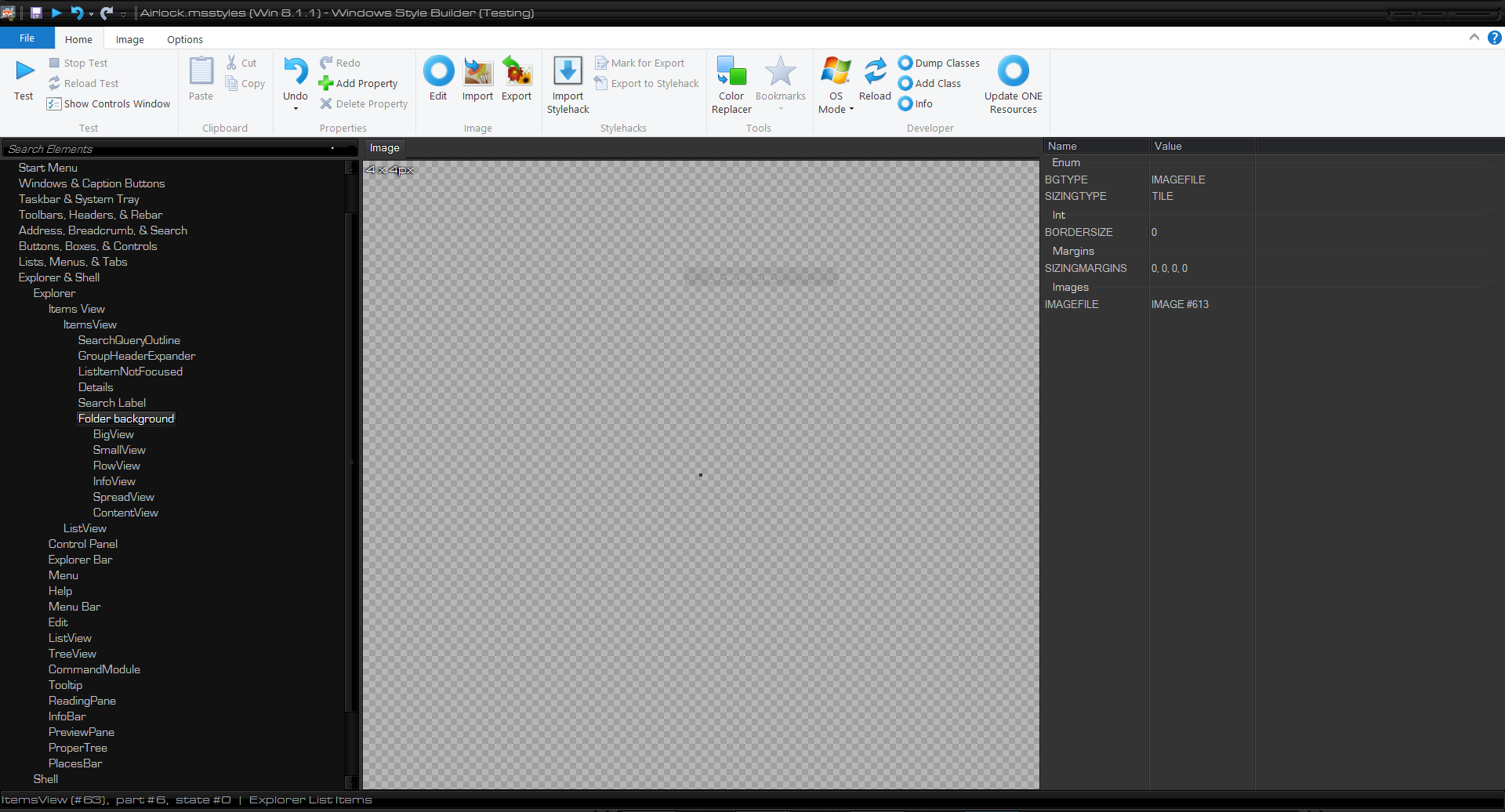1505x812 pixels.
Task: Click SIZINGTYPE value TILE
Action: (1162, 196)
